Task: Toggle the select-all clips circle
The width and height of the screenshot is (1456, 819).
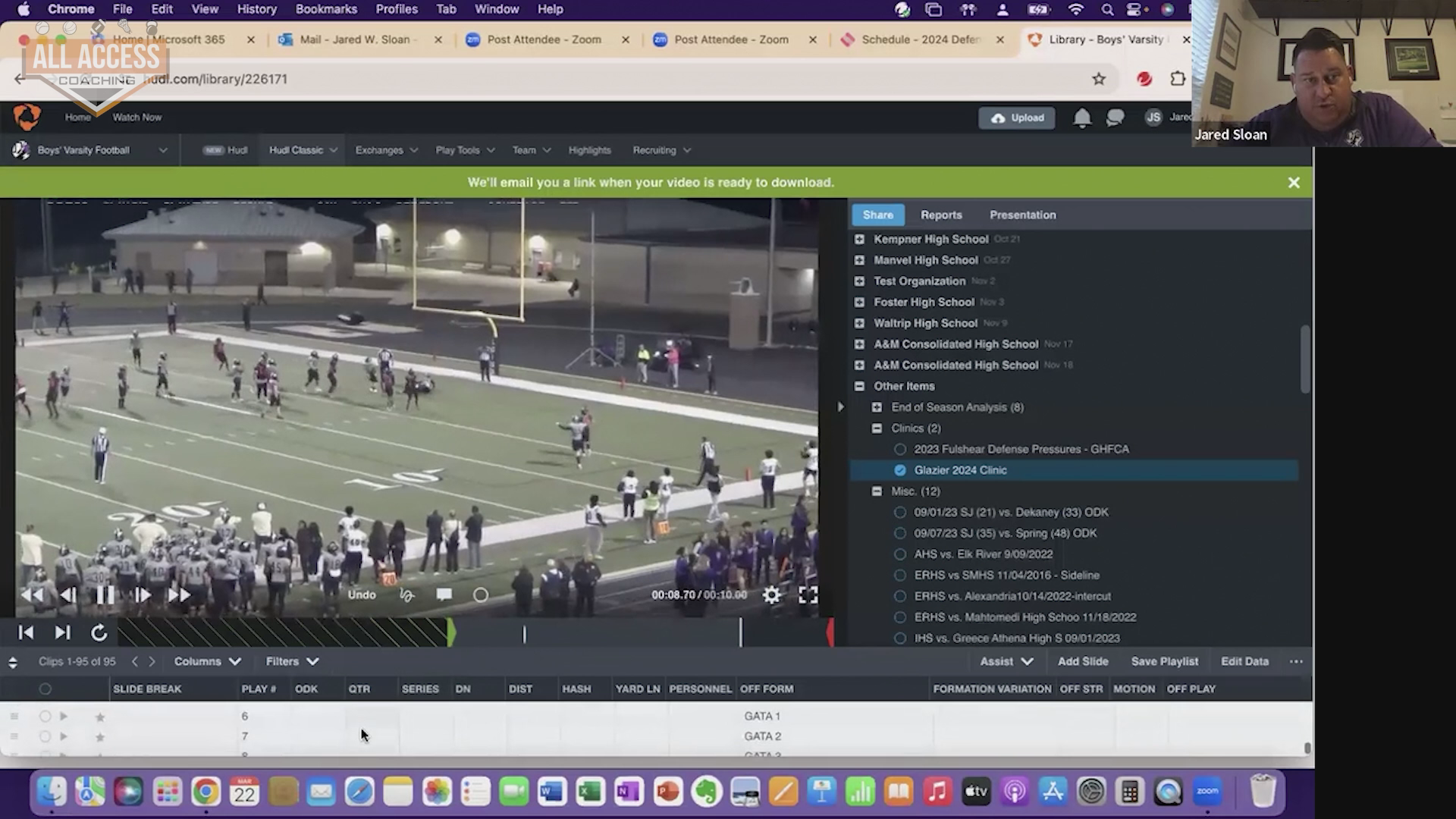Action: click(x=45, y=689)
